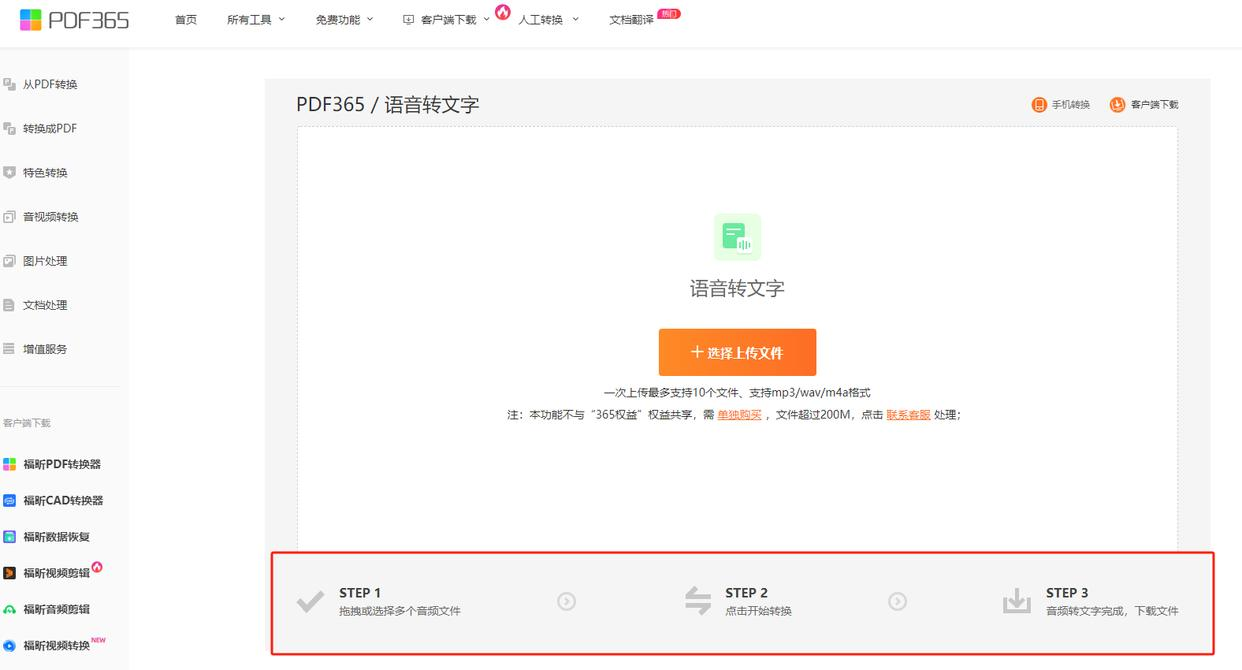Open the 文档翻译 menu item
This screenshot has width=1242, height=670.
click(x=631, y=20)
